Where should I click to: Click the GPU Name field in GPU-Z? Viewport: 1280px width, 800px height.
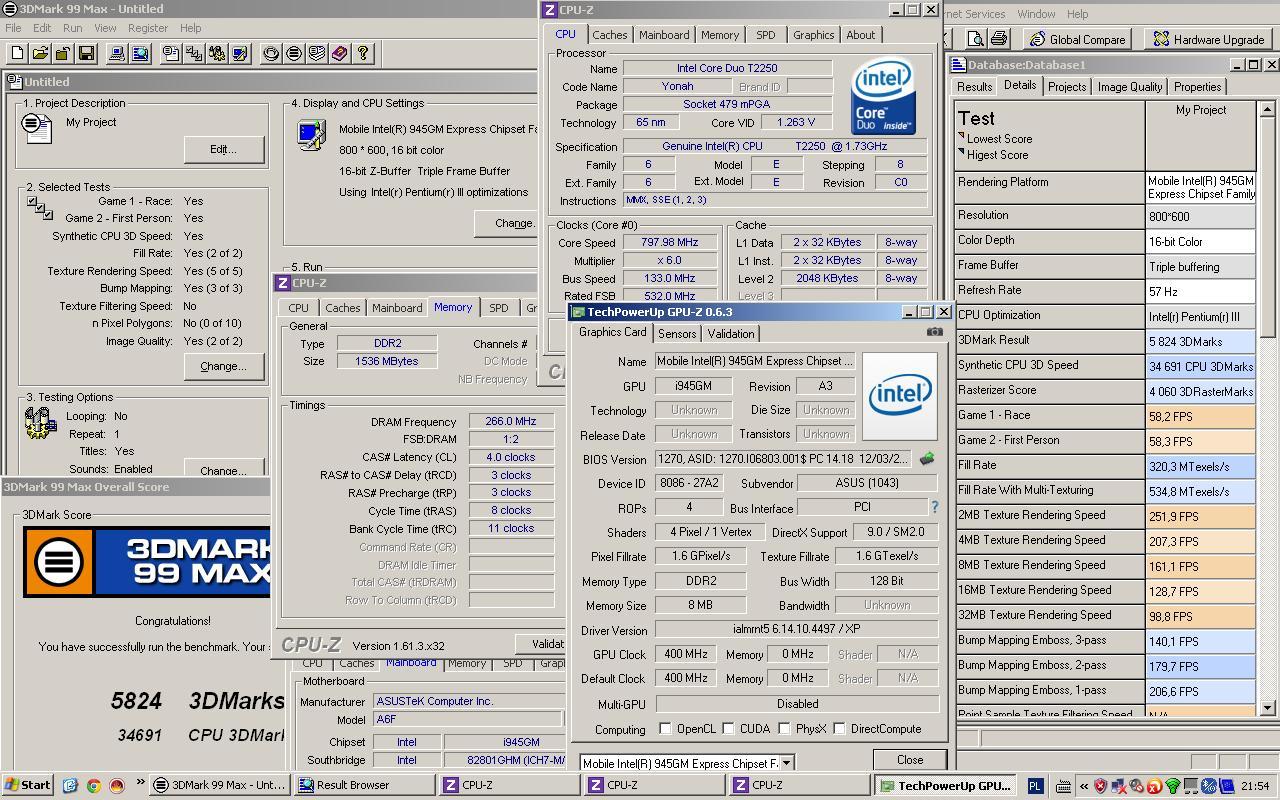(755, 361)
